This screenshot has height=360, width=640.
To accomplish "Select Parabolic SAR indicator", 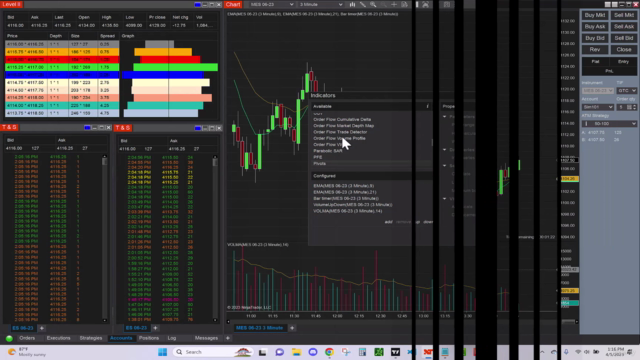I will pos(328,151).
